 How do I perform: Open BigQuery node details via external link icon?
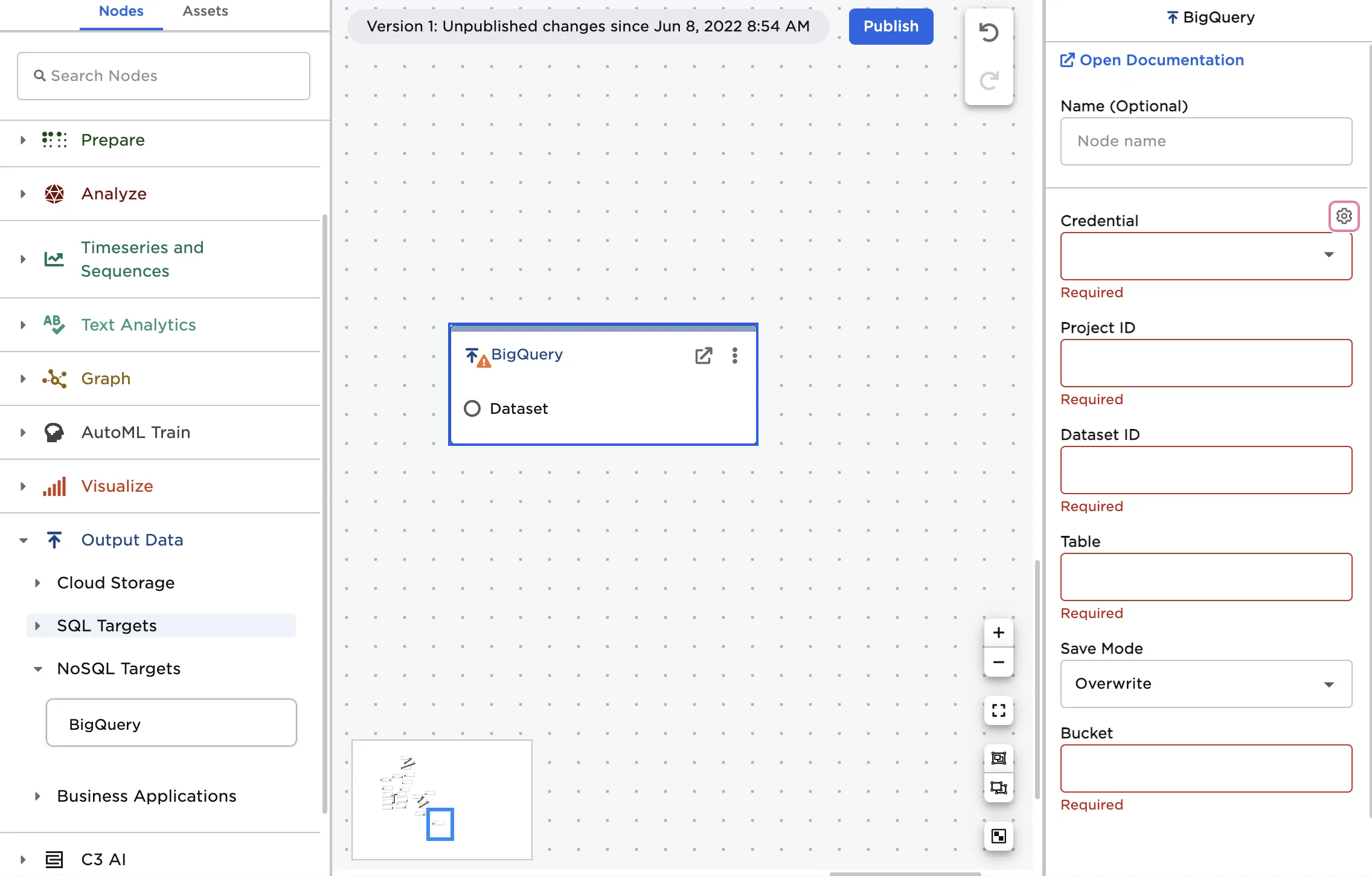(704, 356)
